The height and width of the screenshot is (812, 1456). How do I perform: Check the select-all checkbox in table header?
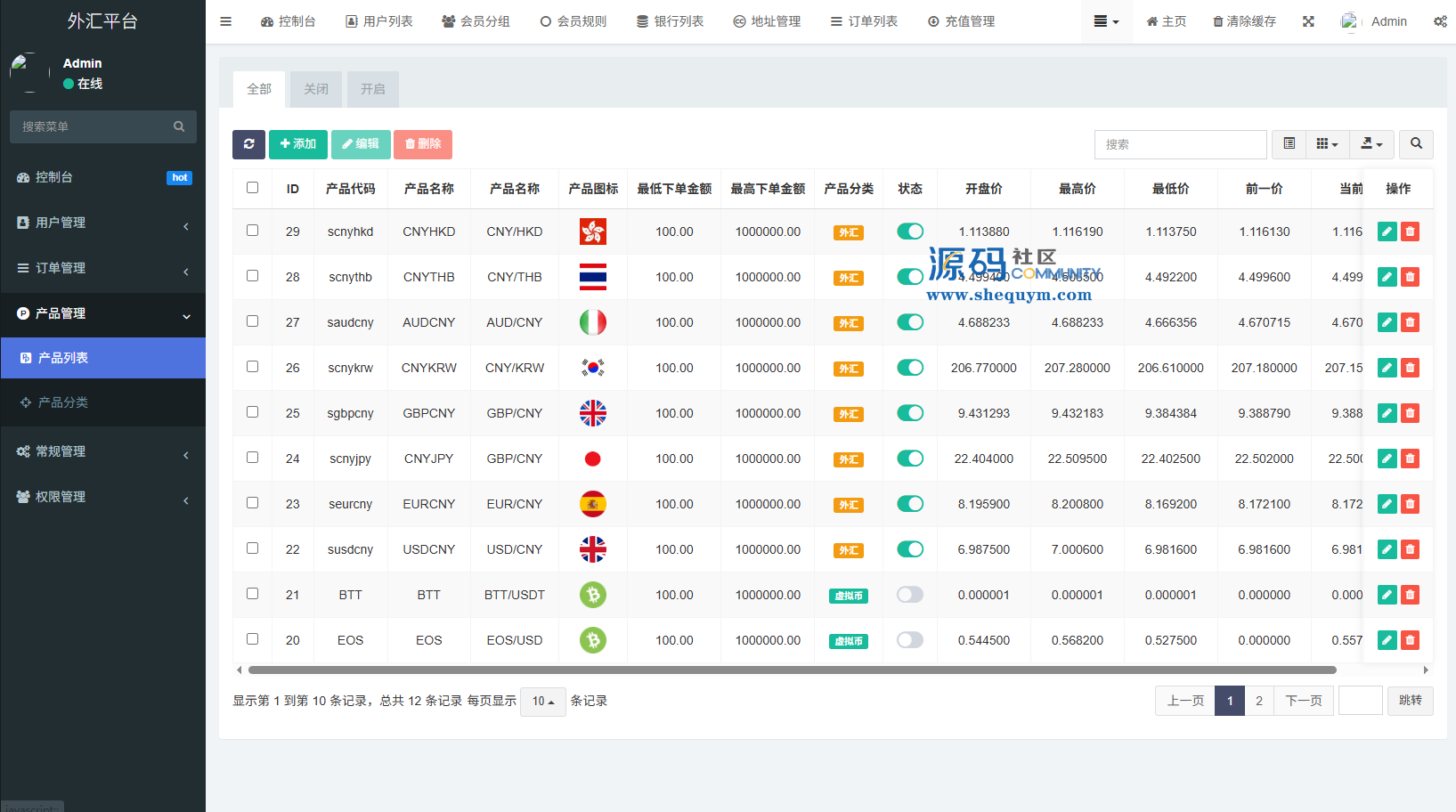[253, 188]
